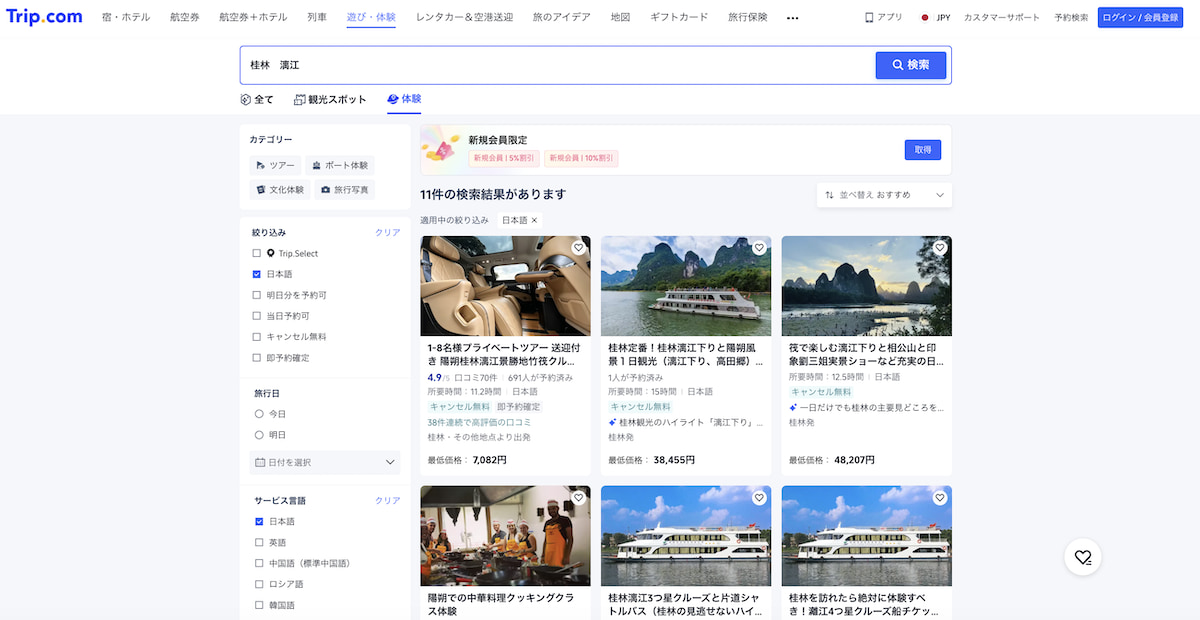The image size is (1200, 620).
Task: Select the 旅行写真 category chip
Action: [x=344, y=189]
